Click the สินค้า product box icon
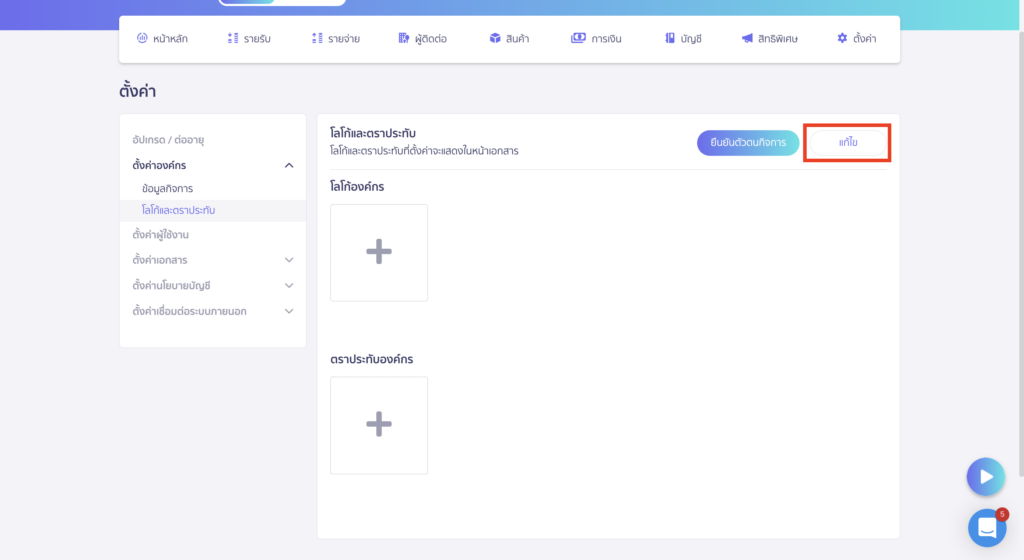This screenshot has height=560, width=1024. (495, 39)
